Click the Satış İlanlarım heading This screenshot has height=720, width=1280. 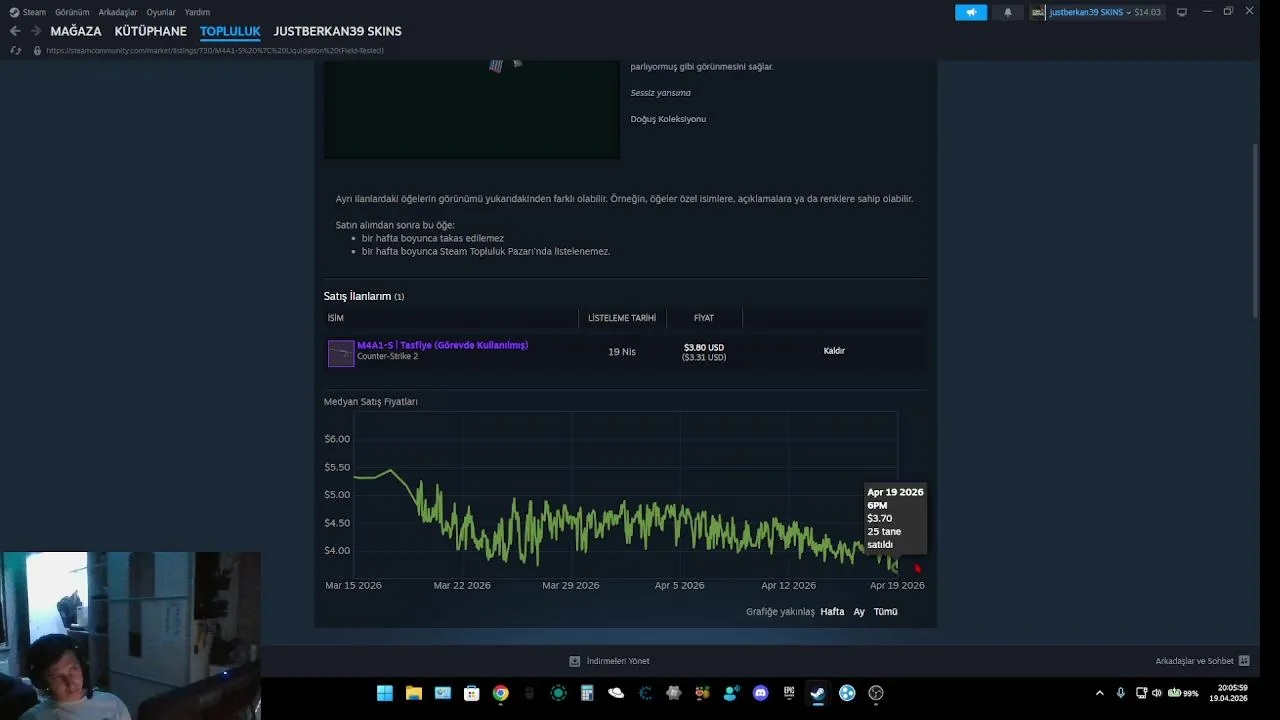pyautogui.click(x=357, y=296)
